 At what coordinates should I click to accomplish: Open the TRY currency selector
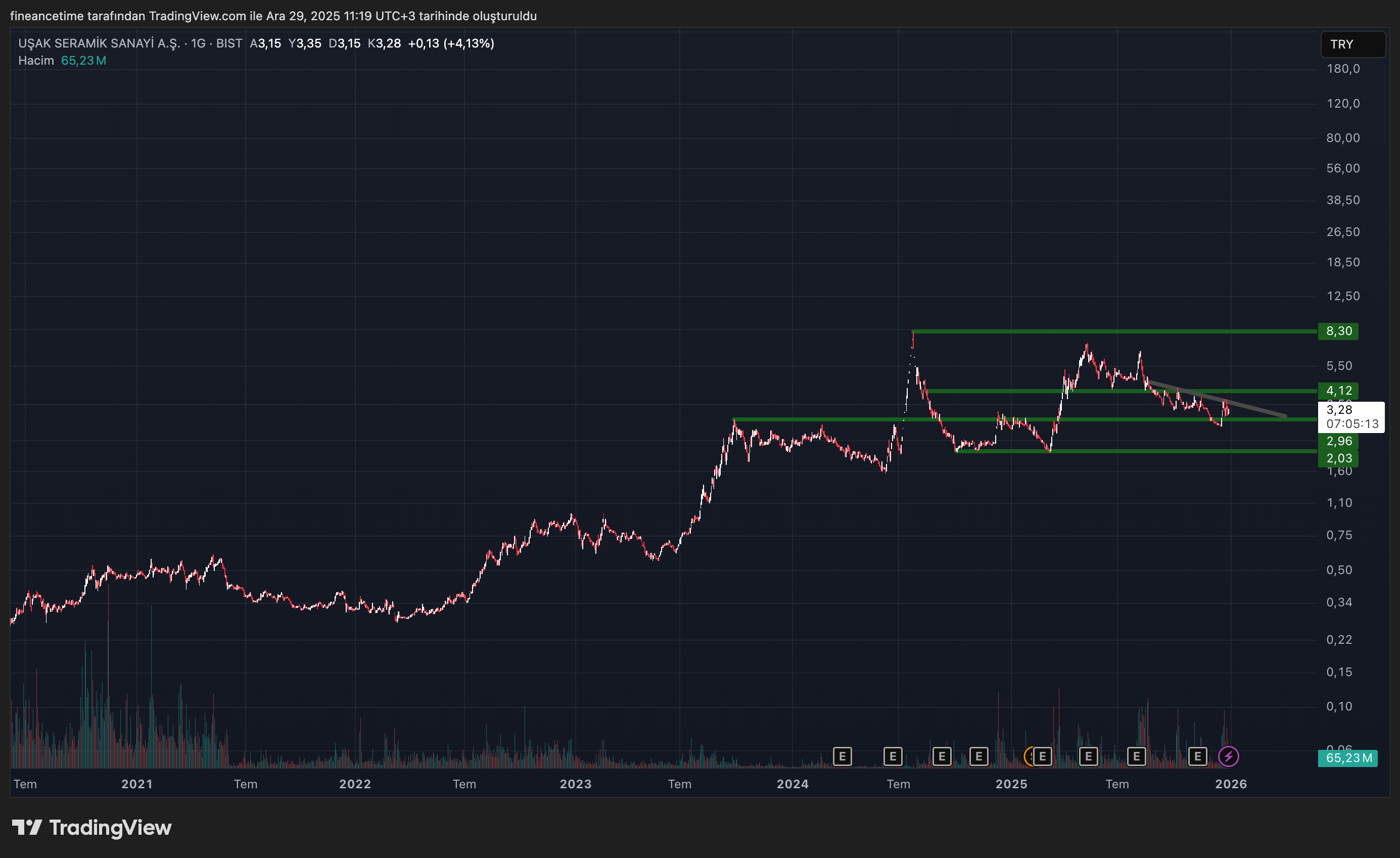(1352, 44)
